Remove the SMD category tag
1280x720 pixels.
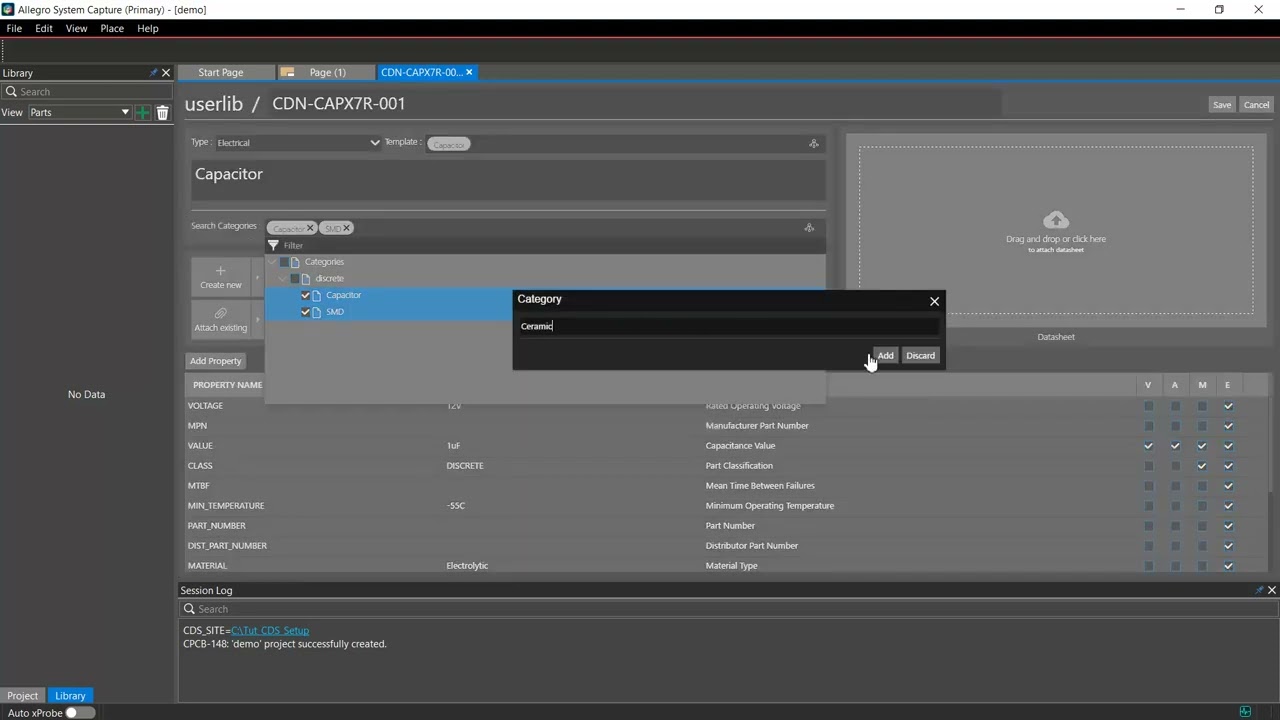[x=347, y=228]
